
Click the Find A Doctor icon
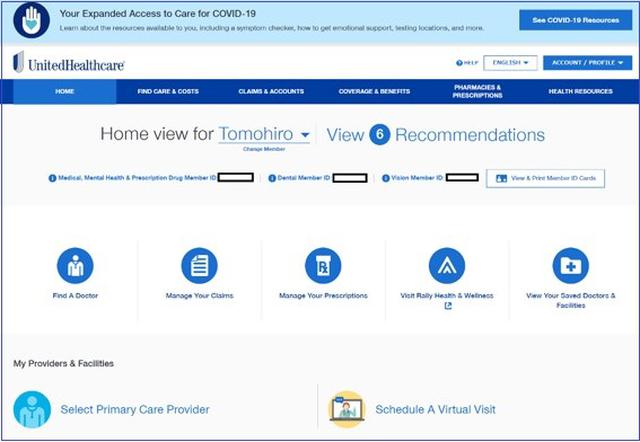[75, 266]
